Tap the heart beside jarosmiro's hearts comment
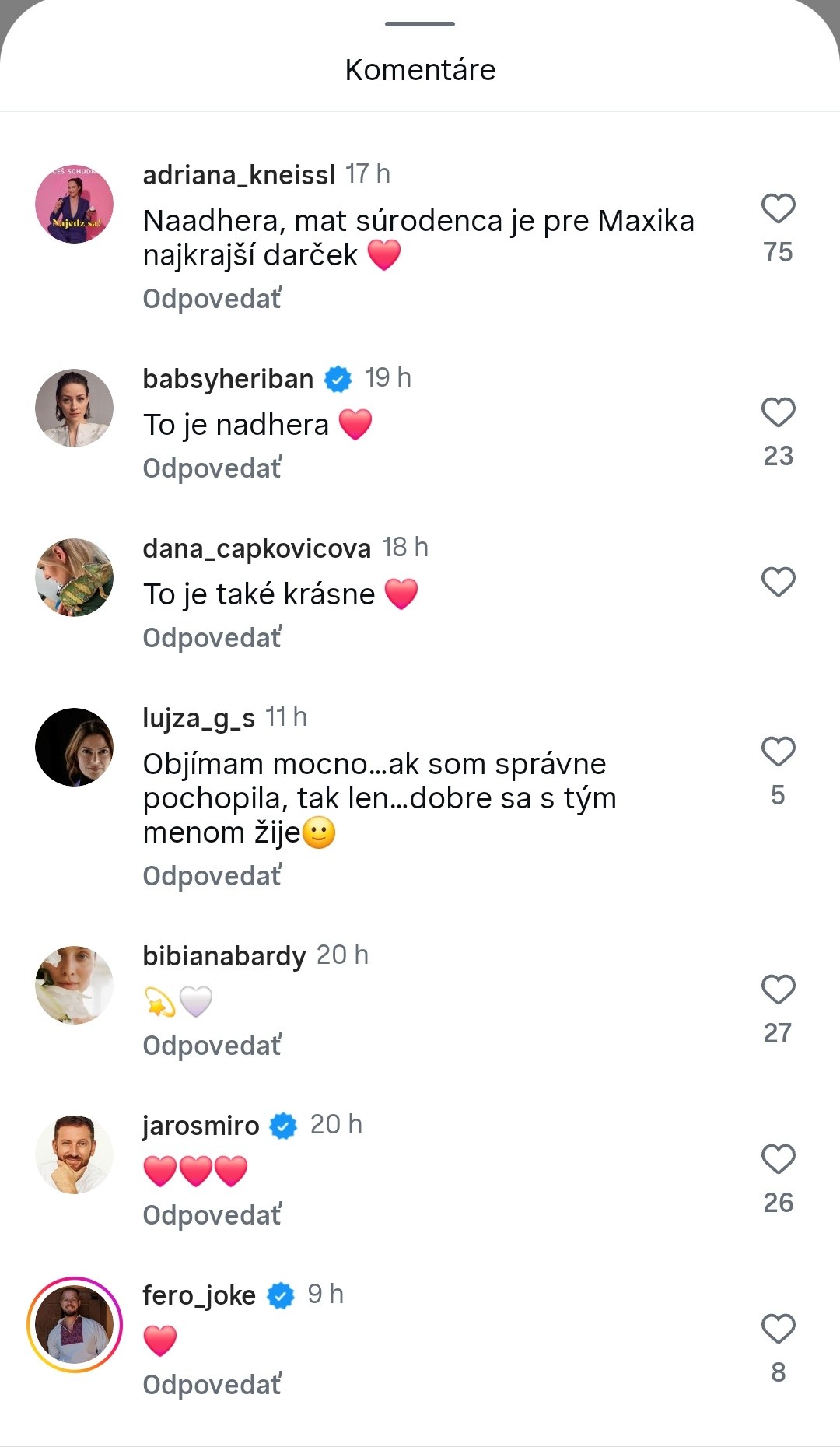 [x=777, y=1158]
